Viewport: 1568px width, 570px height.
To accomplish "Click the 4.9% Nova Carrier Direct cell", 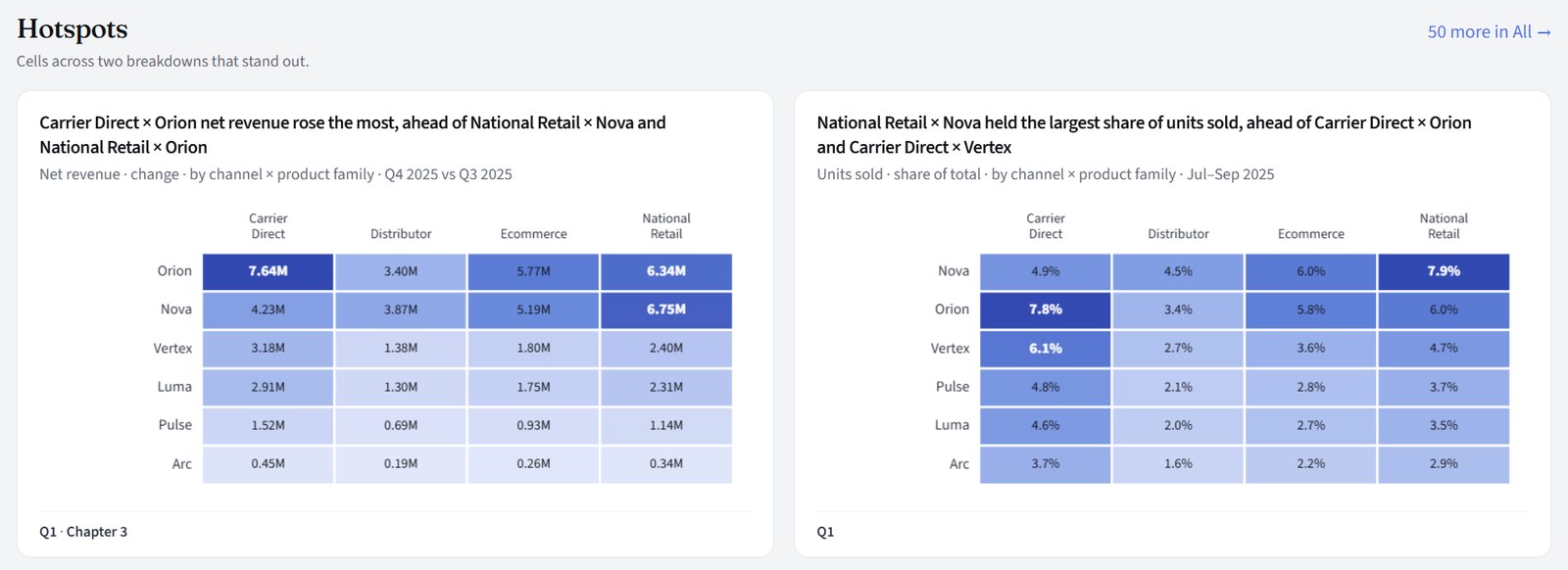I will pyautogui.click(x=1046, y=271).
